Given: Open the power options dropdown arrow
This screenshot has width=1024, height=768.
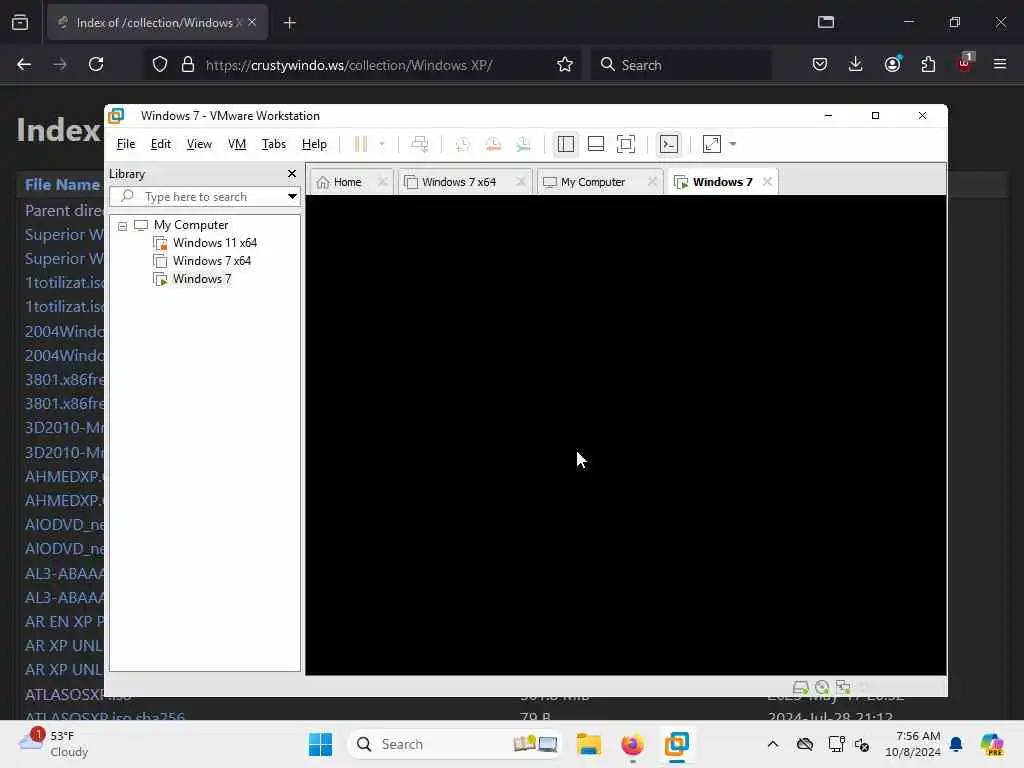Looking at the screenshot, I should 382,144.
